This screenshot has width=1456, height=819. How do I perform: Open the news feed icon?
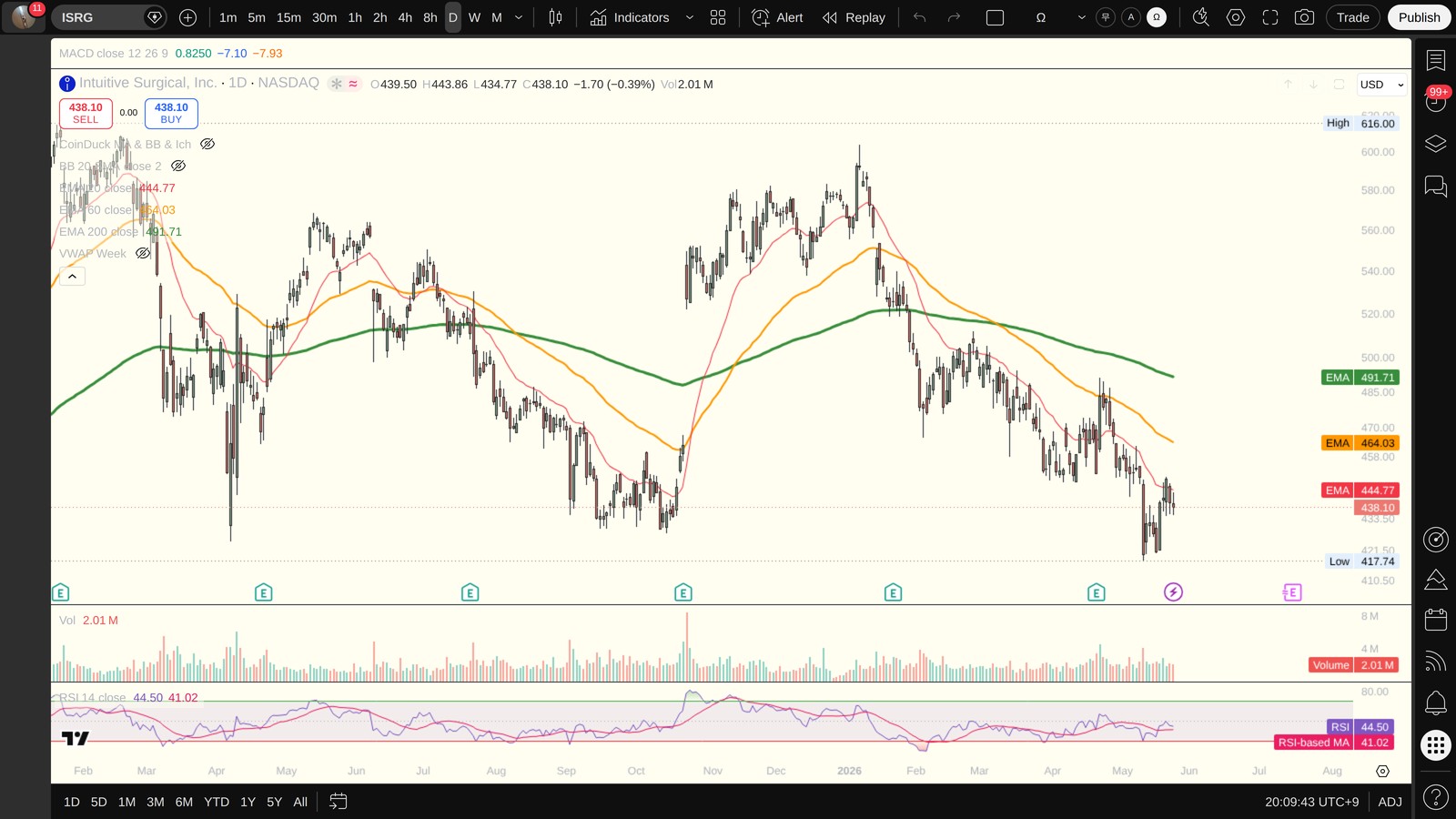1436,662
